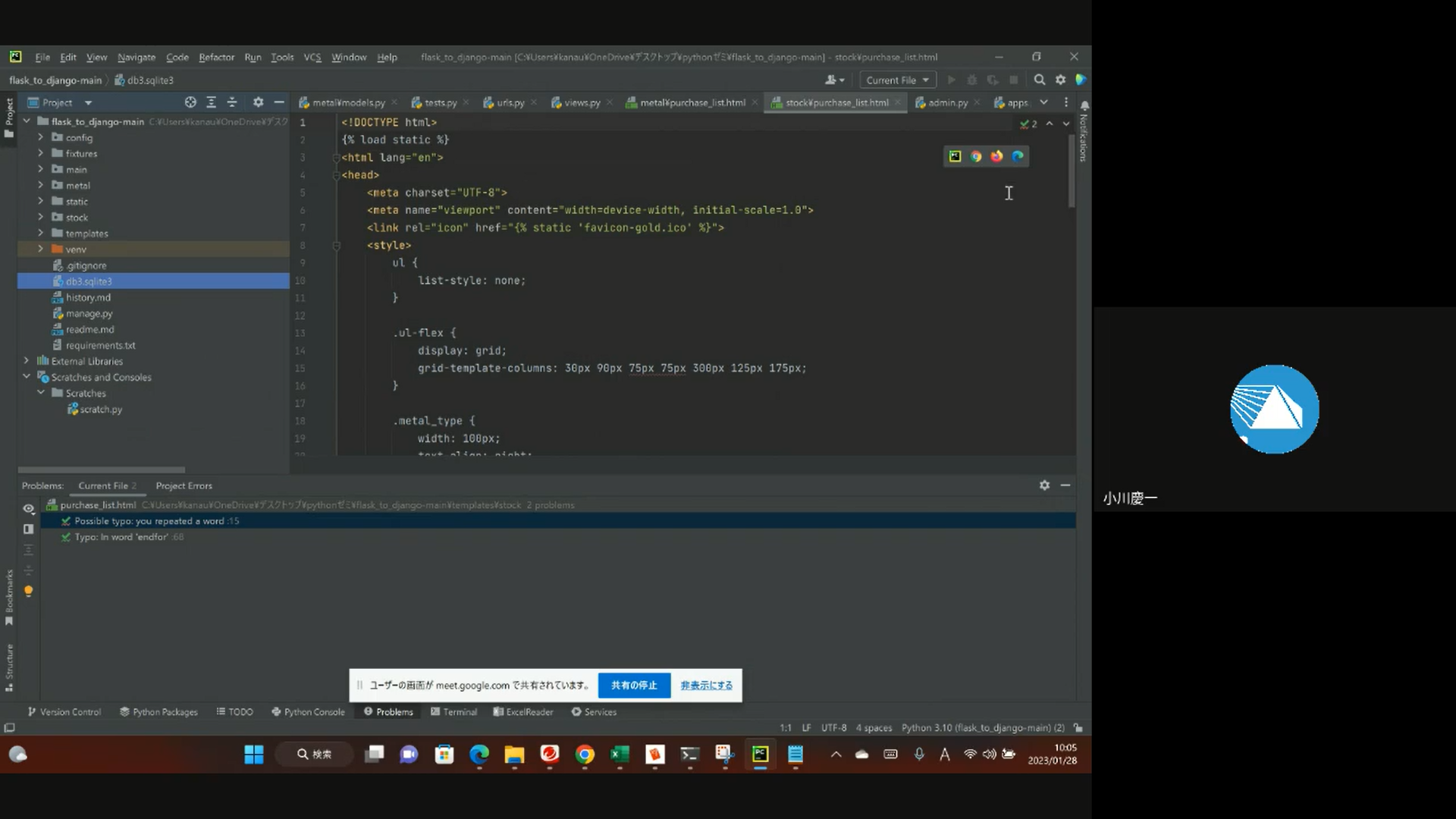Screen dimensions: 1456x819
Task: Toggle read-only lock icon in status bar
Action: [1078, 728]
